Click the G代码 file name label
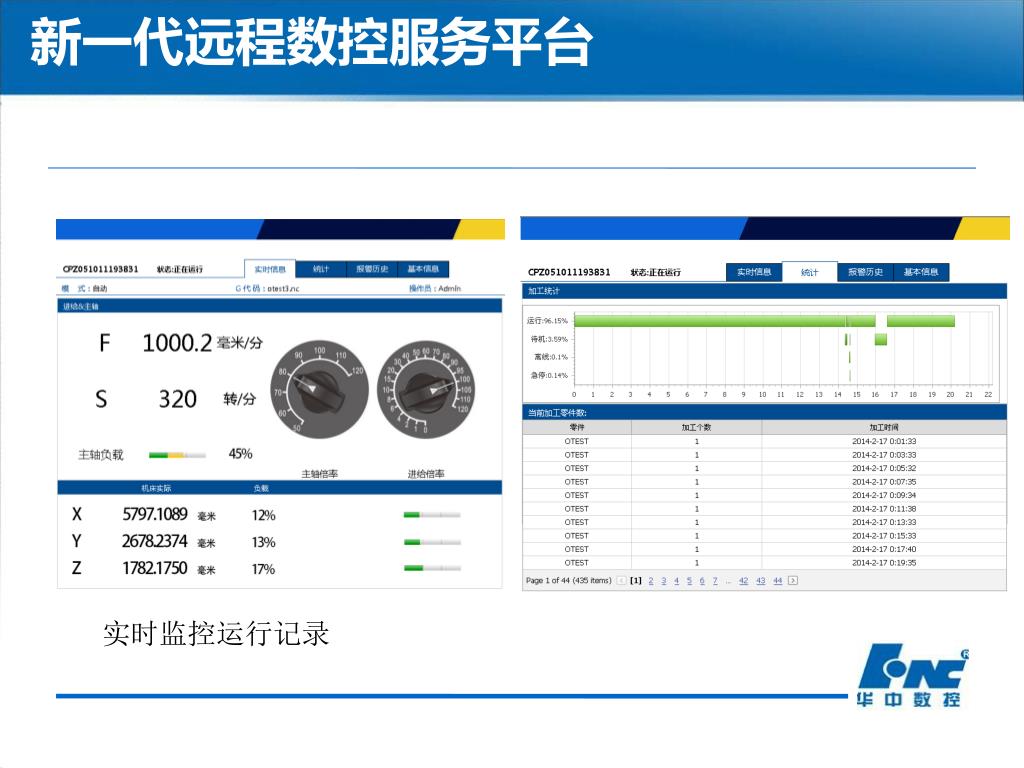The height and width of the screenshot is (768, 1024). 267,288
